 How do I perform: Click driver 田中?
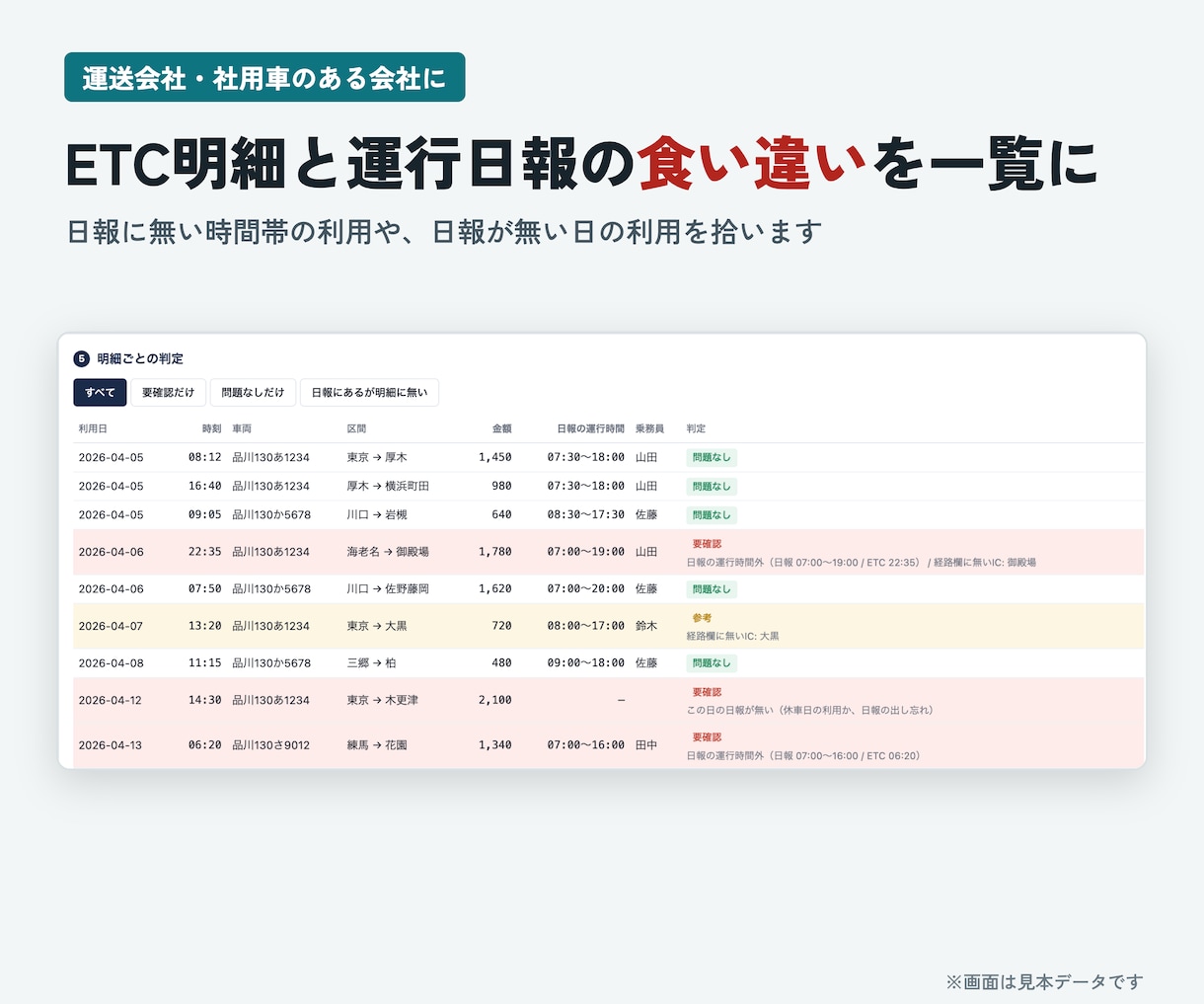646,745
